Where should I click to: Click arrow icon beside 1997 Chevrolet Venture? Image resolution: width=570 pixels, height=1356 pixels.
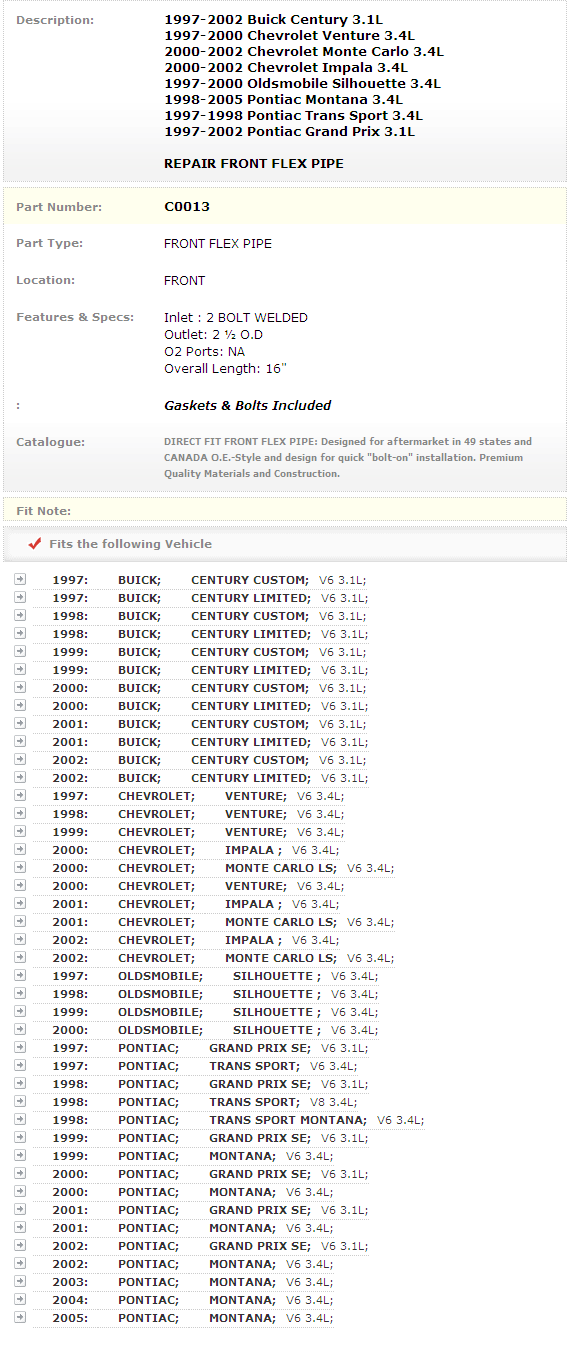pyautogui.click(x=20, y=795)
